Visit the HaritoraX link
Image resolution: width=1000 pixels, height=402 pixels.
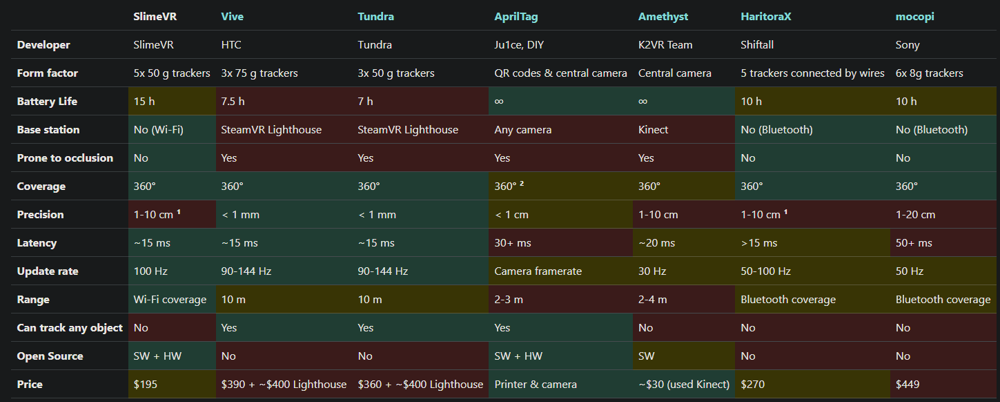coord(769,17)
